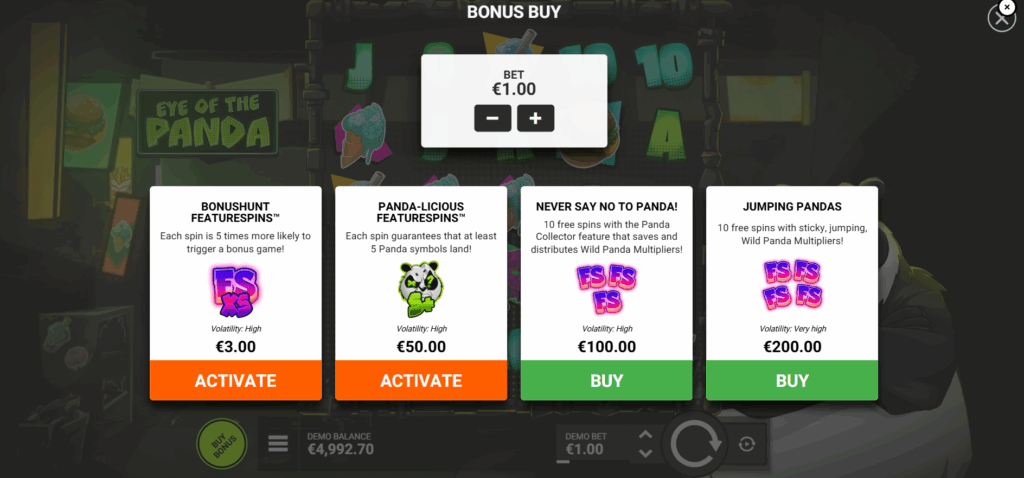Click the four FS scatter icons

pos(792,285)
